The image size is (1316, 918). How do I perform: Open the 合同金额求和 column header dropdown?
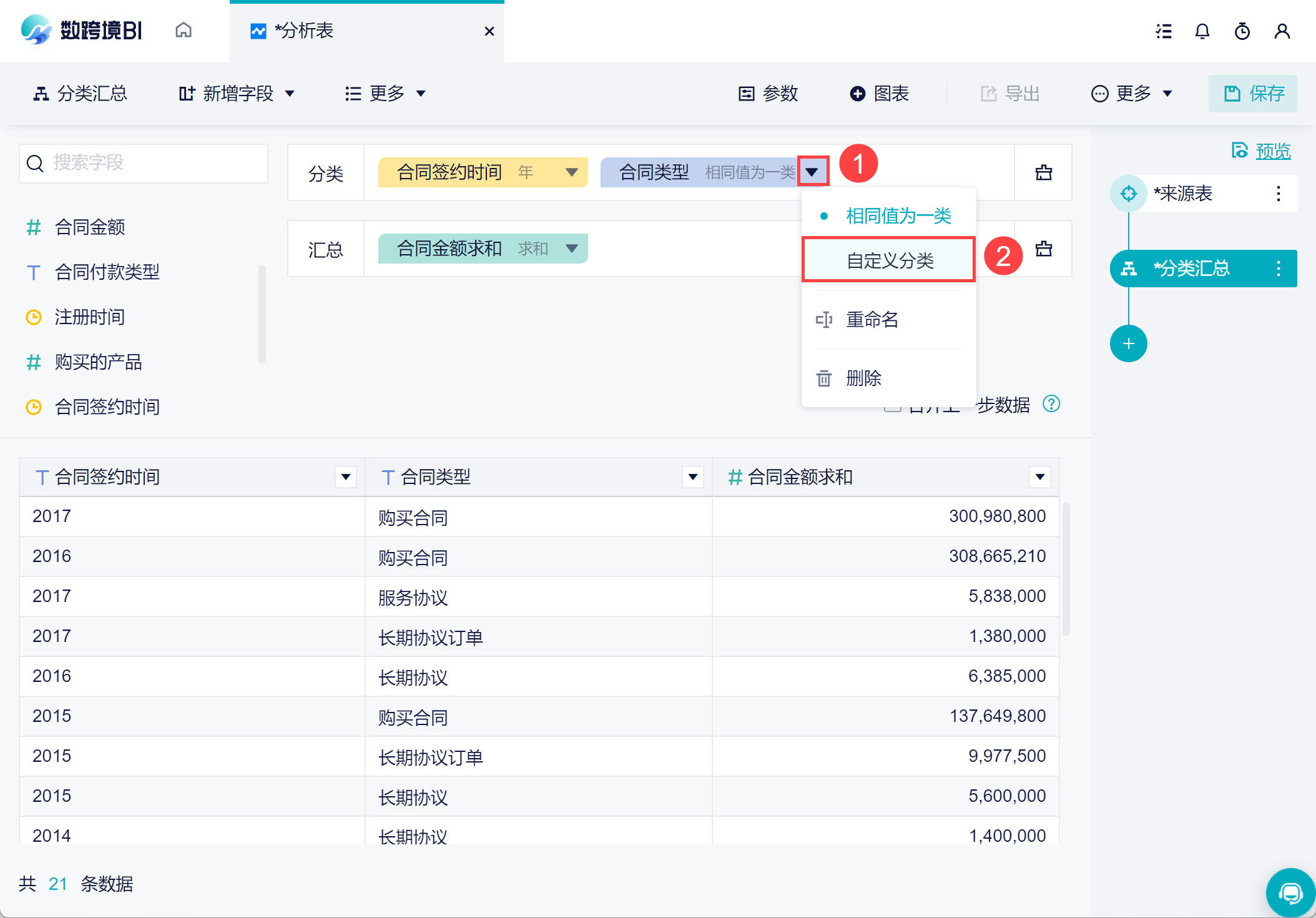click(1040, 477)
